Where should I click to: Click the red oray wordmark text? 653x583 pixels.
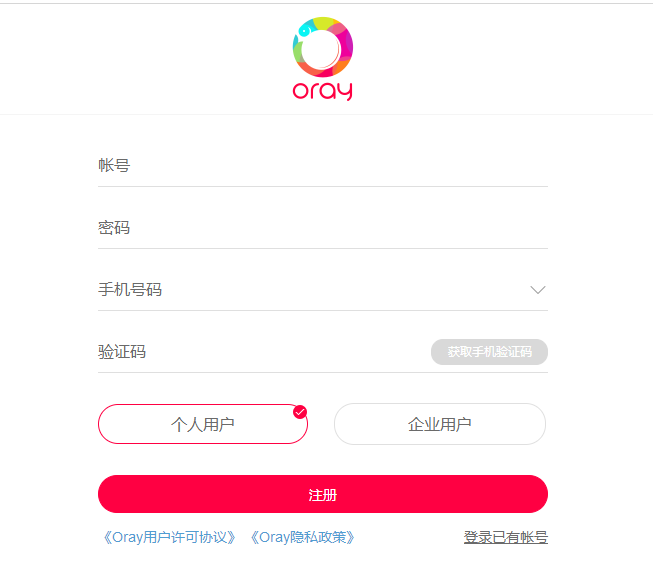pos(322,90)
